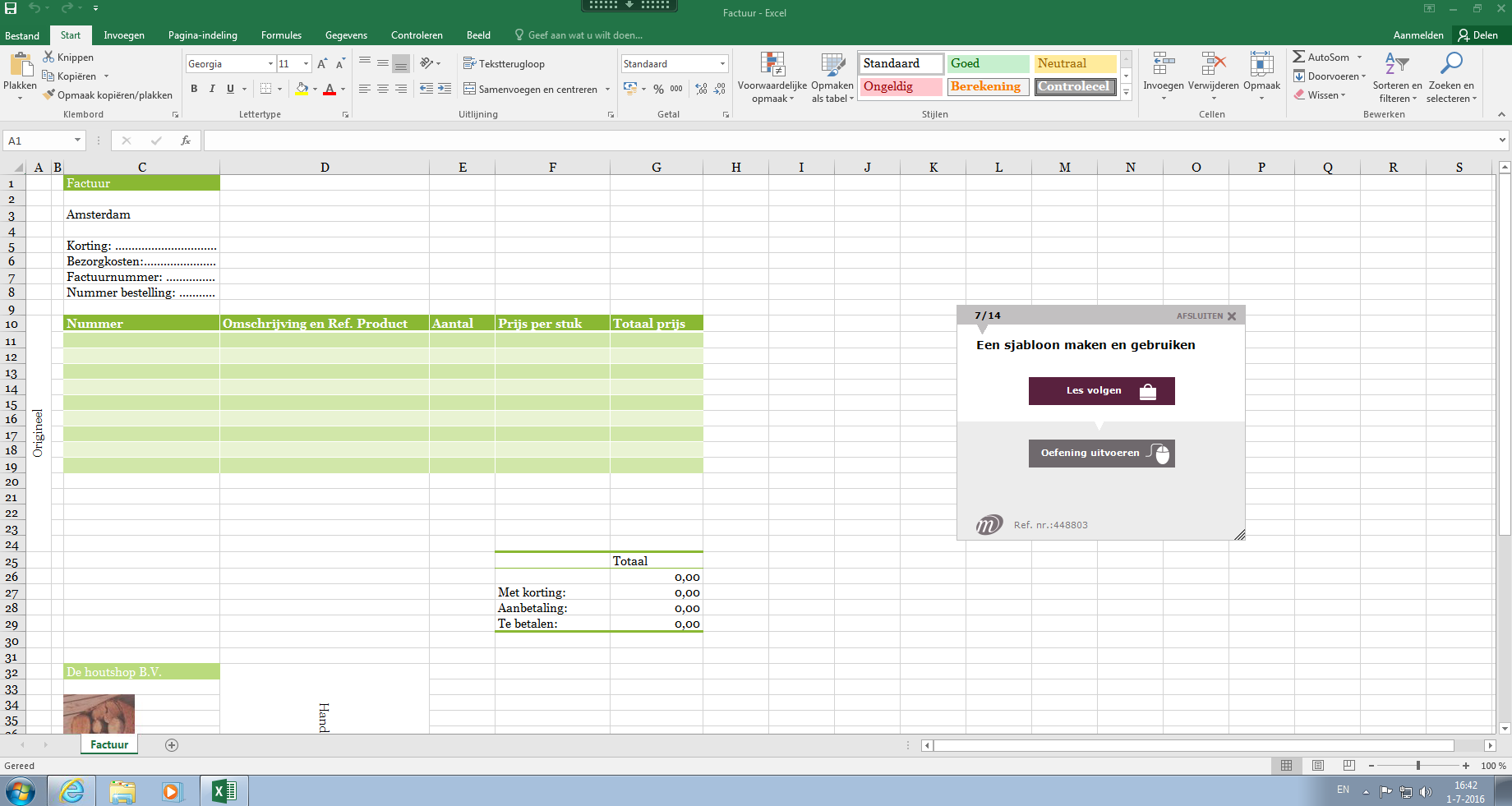Increase indent icon

pos(445,88)
